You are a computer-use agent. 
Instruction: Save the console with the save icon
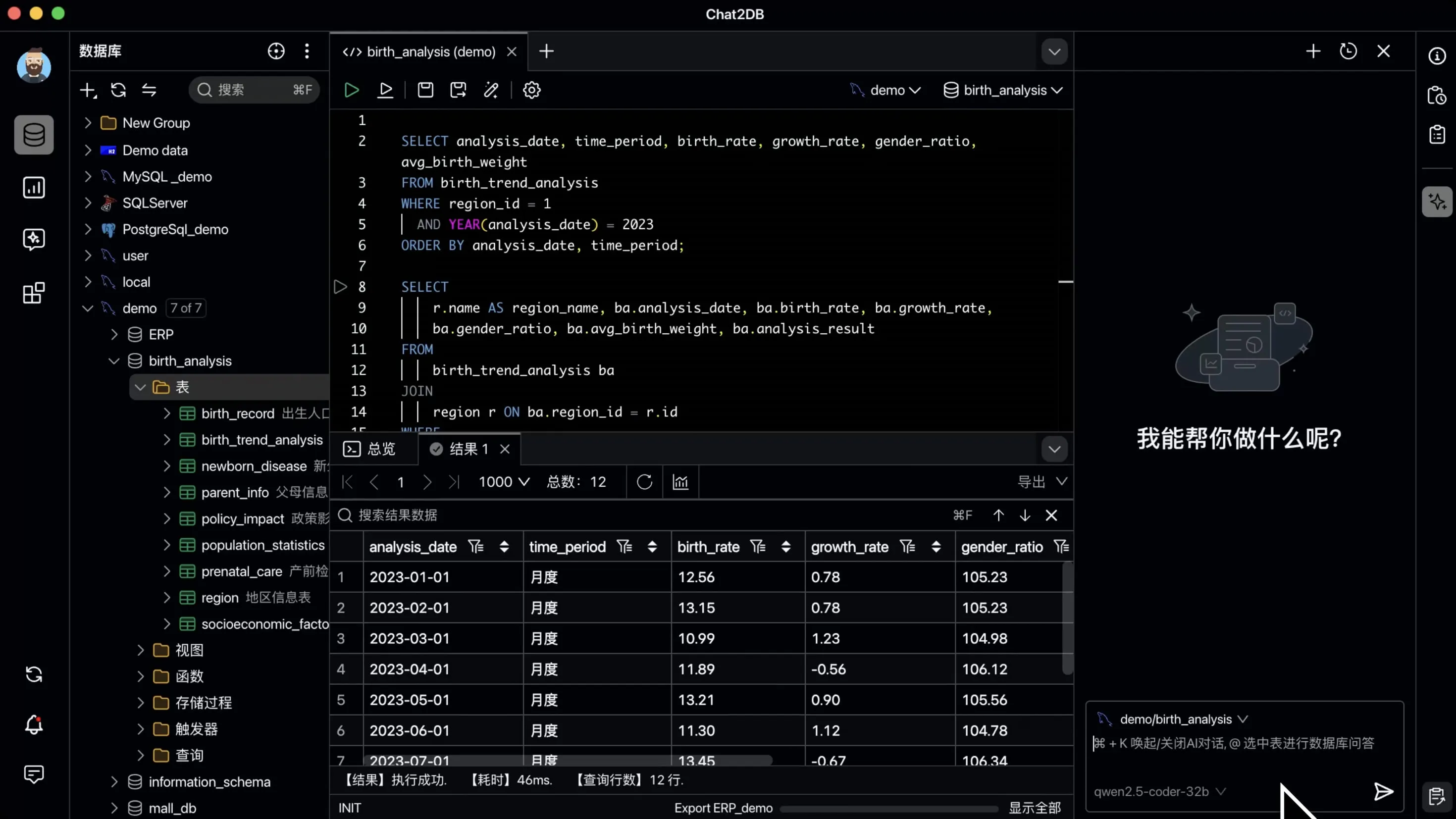(x=425, y=90)
